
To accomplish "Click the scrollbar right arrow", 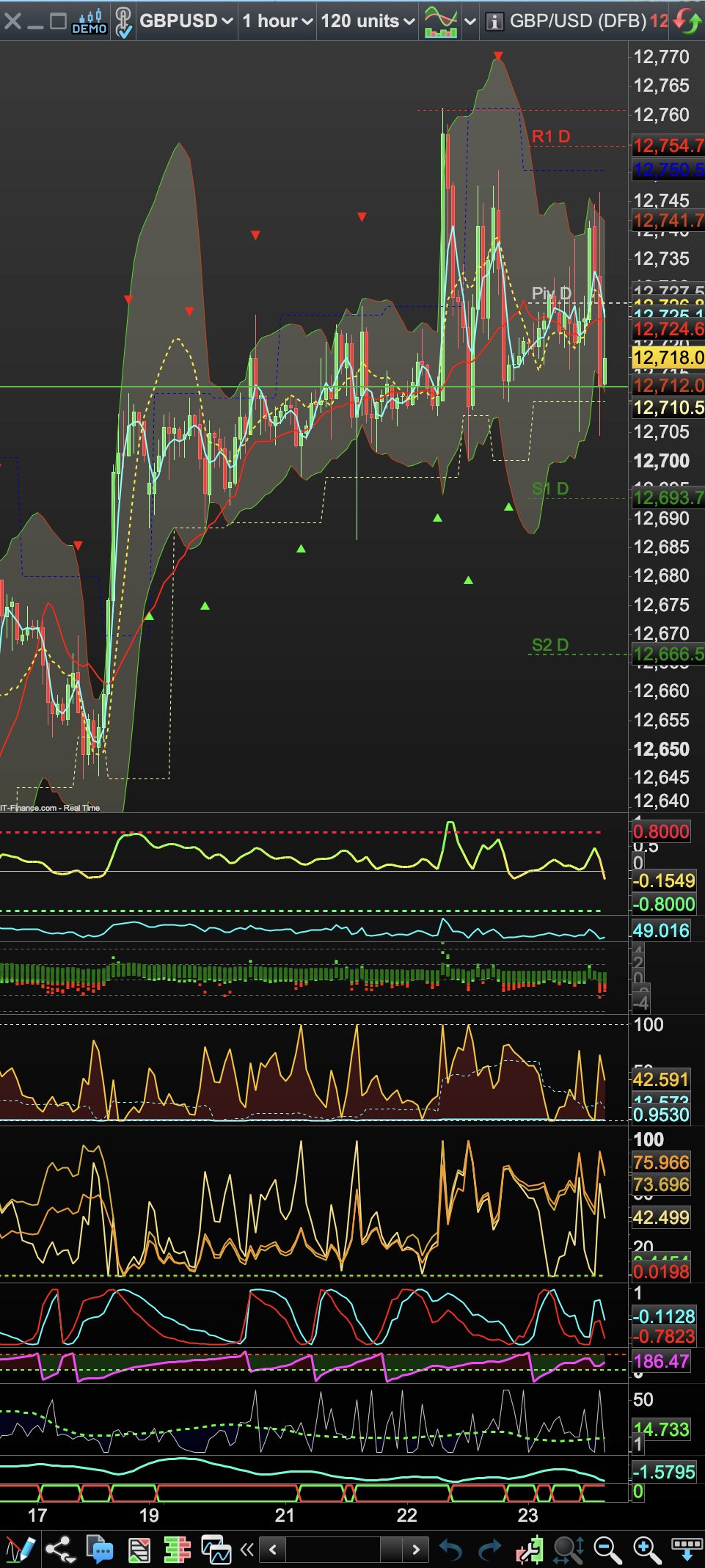I will tap(416, 1550).
